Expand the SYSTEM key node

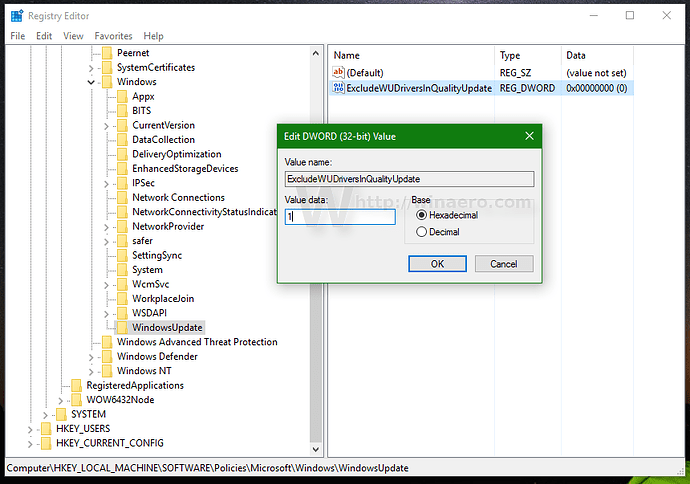pos(45,414)
